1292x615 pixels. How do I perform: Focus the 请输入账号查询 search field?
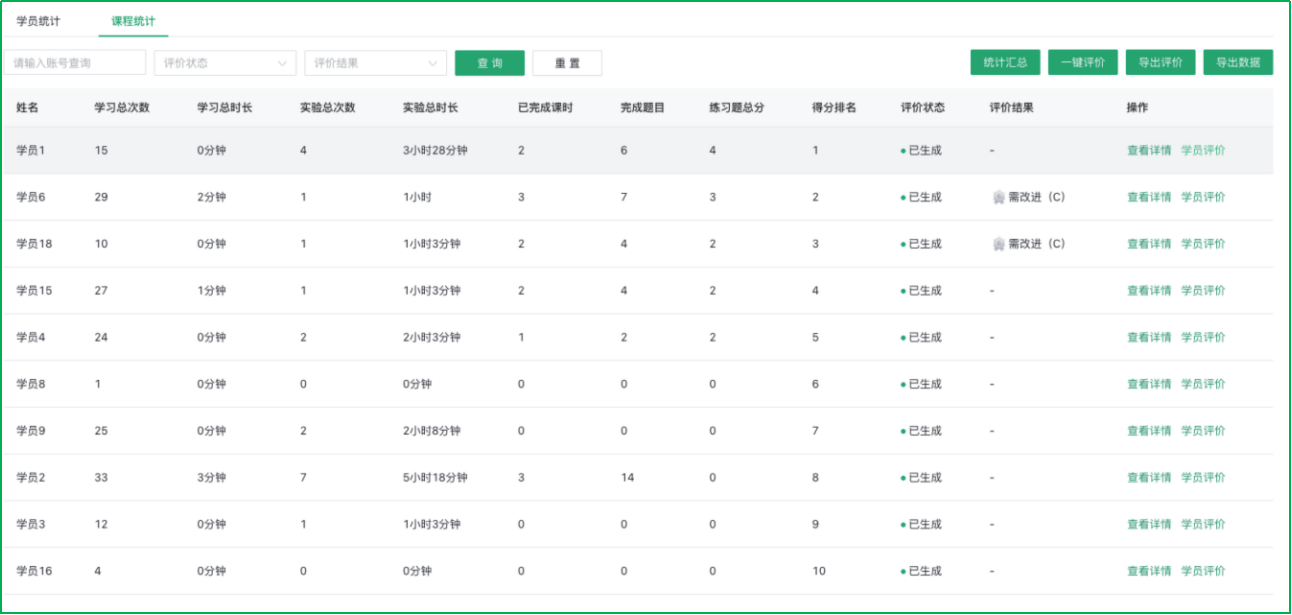click(x=75, y=63)
